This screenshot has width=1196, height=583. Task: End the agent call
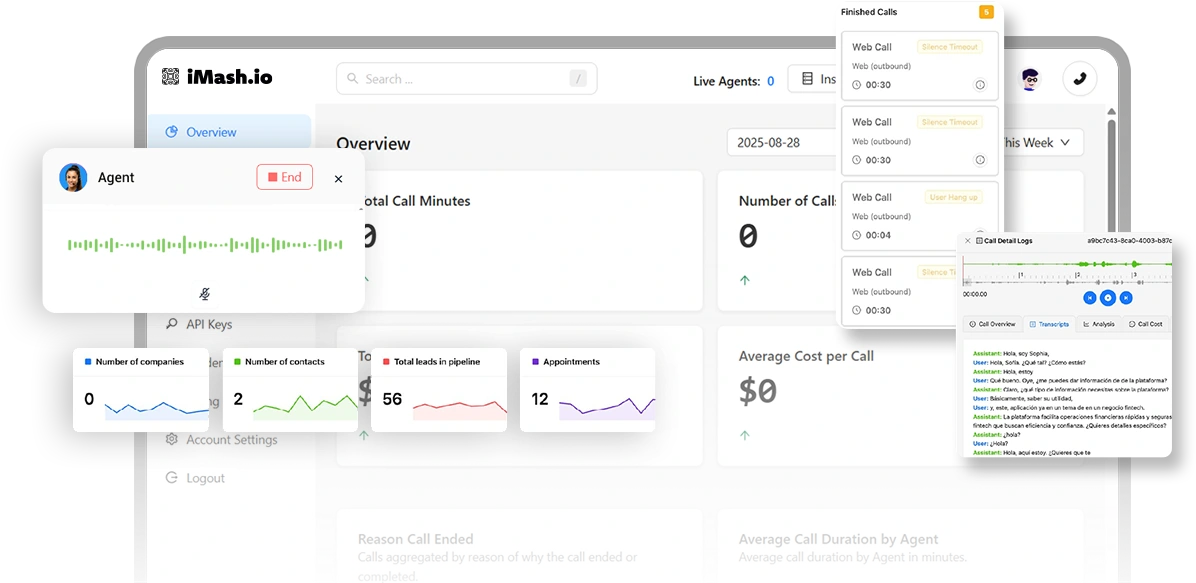(284, 177)
